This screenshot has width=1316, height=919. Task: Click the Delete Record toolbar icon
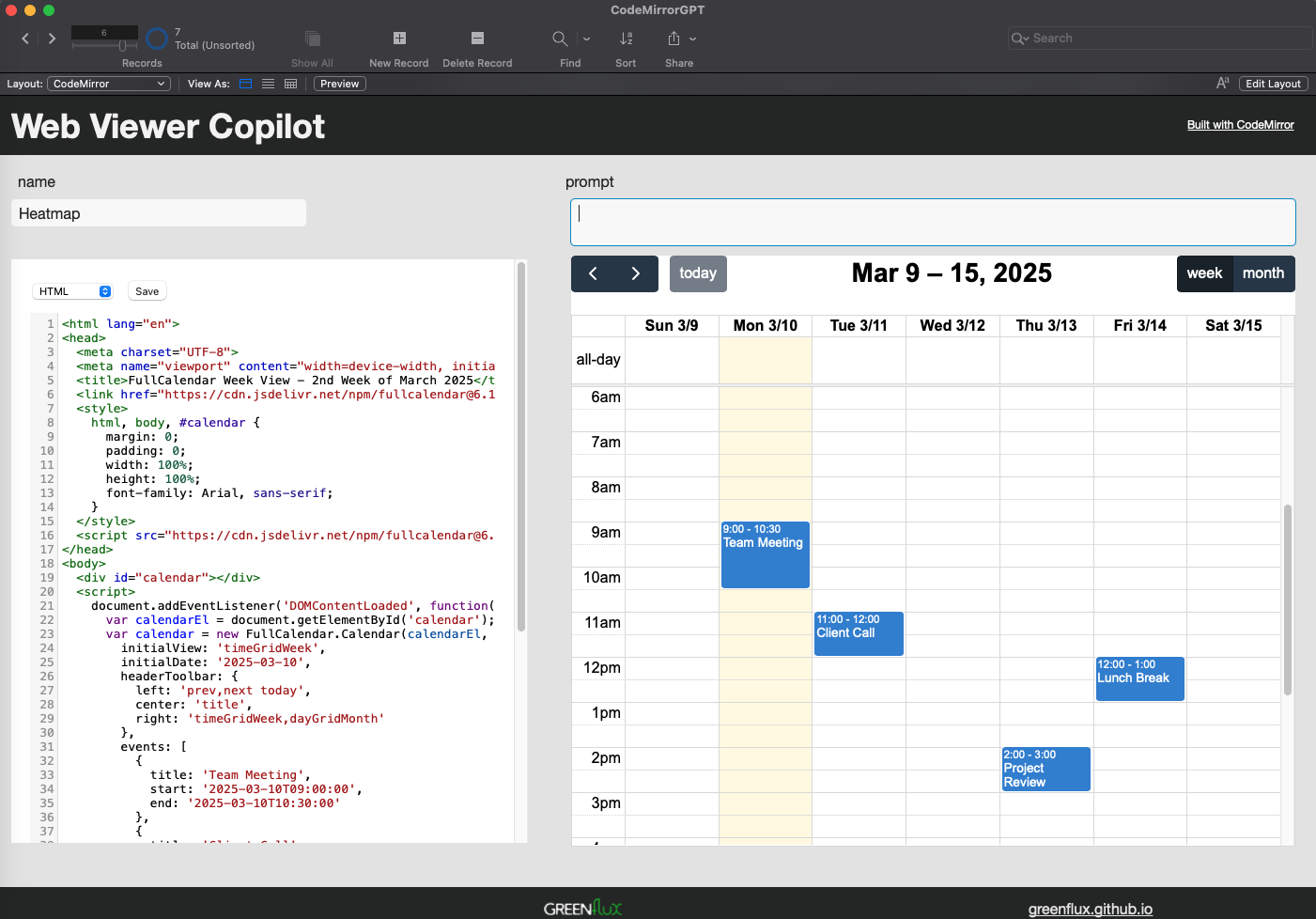point(477,39)
